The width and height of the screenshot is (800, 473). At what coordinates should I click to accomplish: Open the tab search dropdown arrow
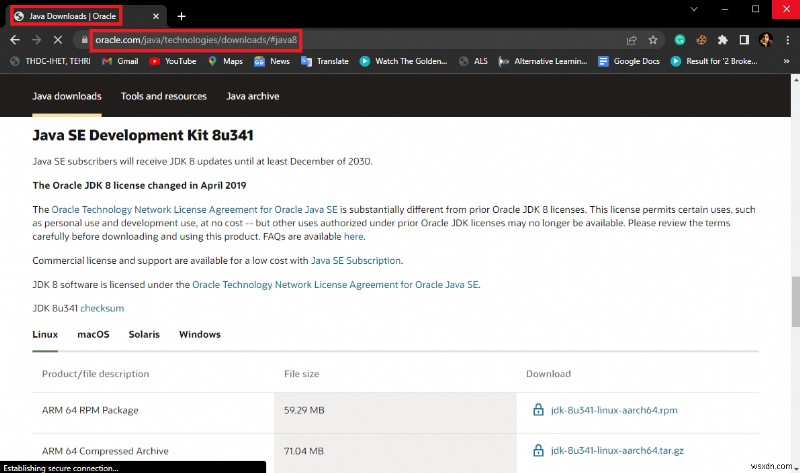(x=695, y=9)
